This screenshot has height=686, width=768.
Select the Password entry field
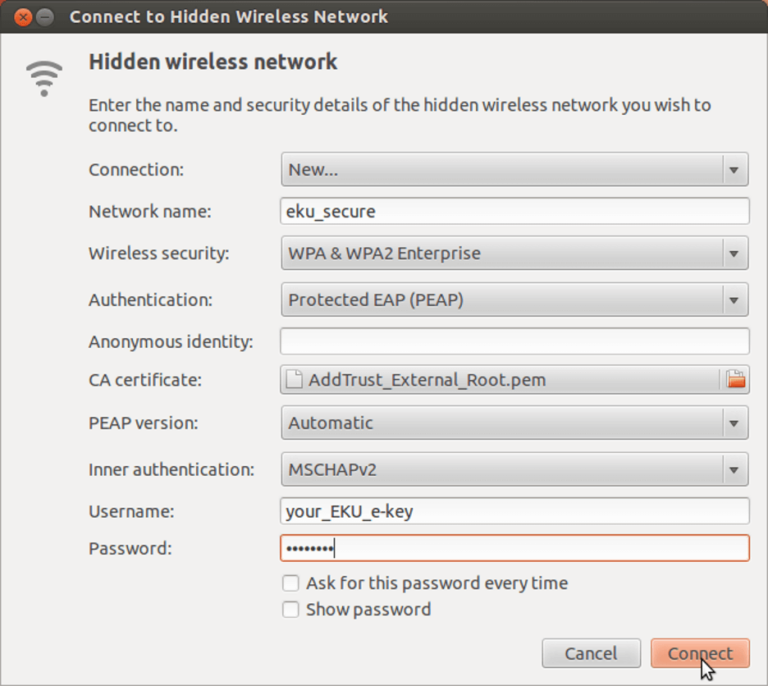point(514,548)
